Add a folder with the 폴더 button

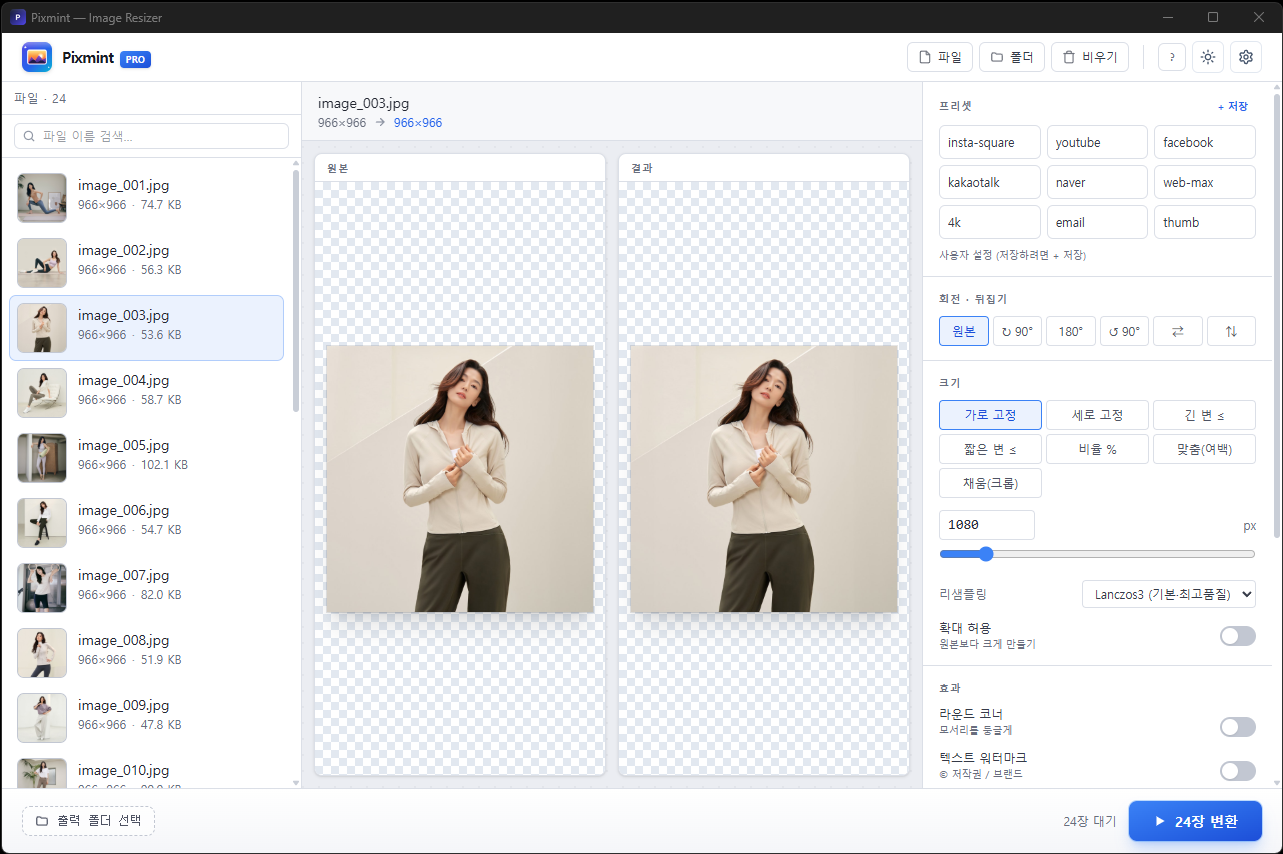click(x=1012, y=58)
